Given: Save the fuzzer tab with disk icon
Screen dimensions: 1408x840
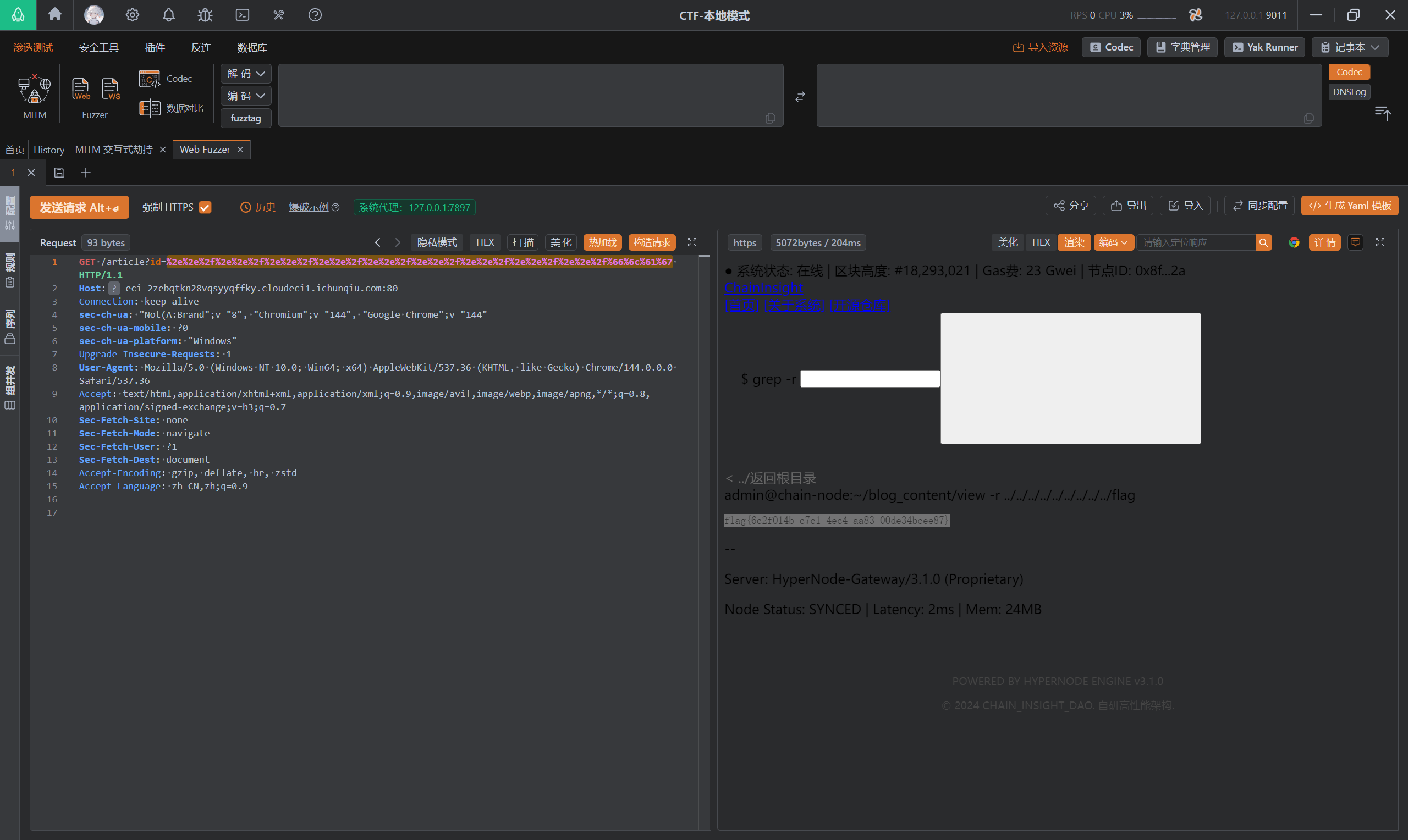Looking at the screenshot, I should tap(59, 173).
